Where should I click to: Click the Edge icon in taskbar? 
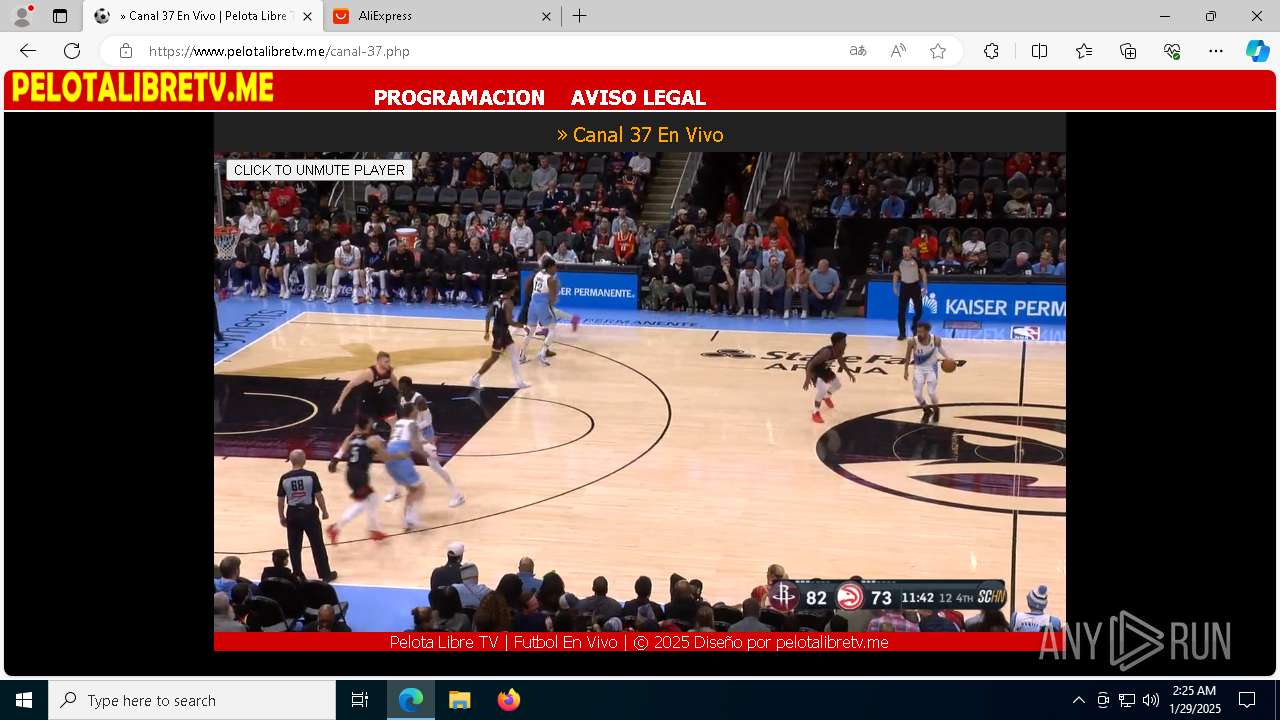coord(411,700)
